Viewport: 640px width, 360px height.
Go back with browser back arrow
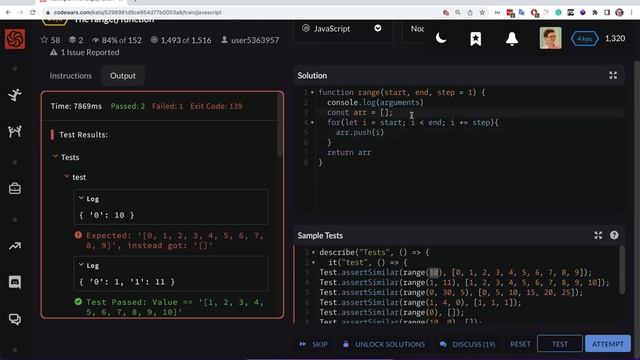click(x=8, y=12)
